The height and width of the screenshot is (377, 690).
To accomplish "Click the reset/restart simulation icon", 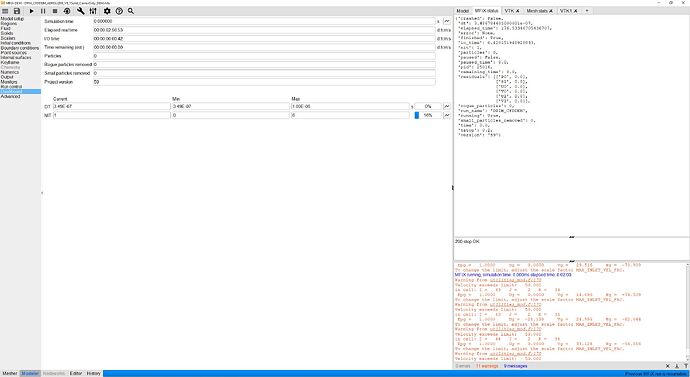I will click(67, 11).
